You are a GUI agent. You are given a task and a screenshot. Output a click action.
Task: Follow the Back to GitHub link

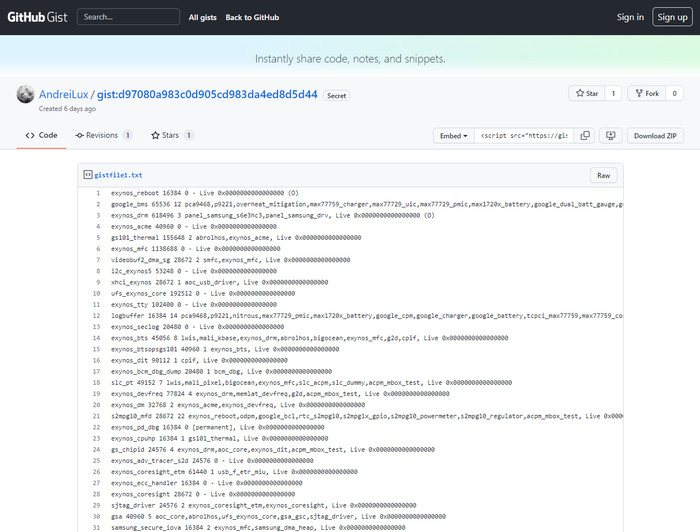pyautogui.click(x=252, y=17)
